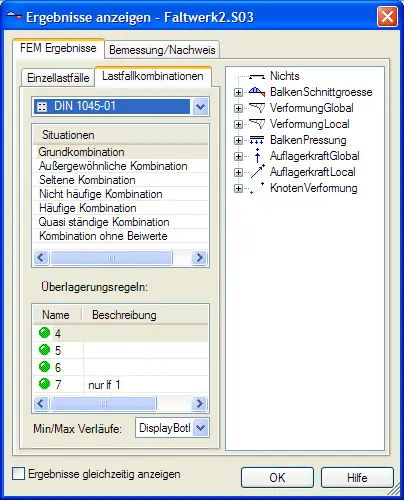
Task: Choose the BalkenPressung load icon
Action: (x=257, y=140)
